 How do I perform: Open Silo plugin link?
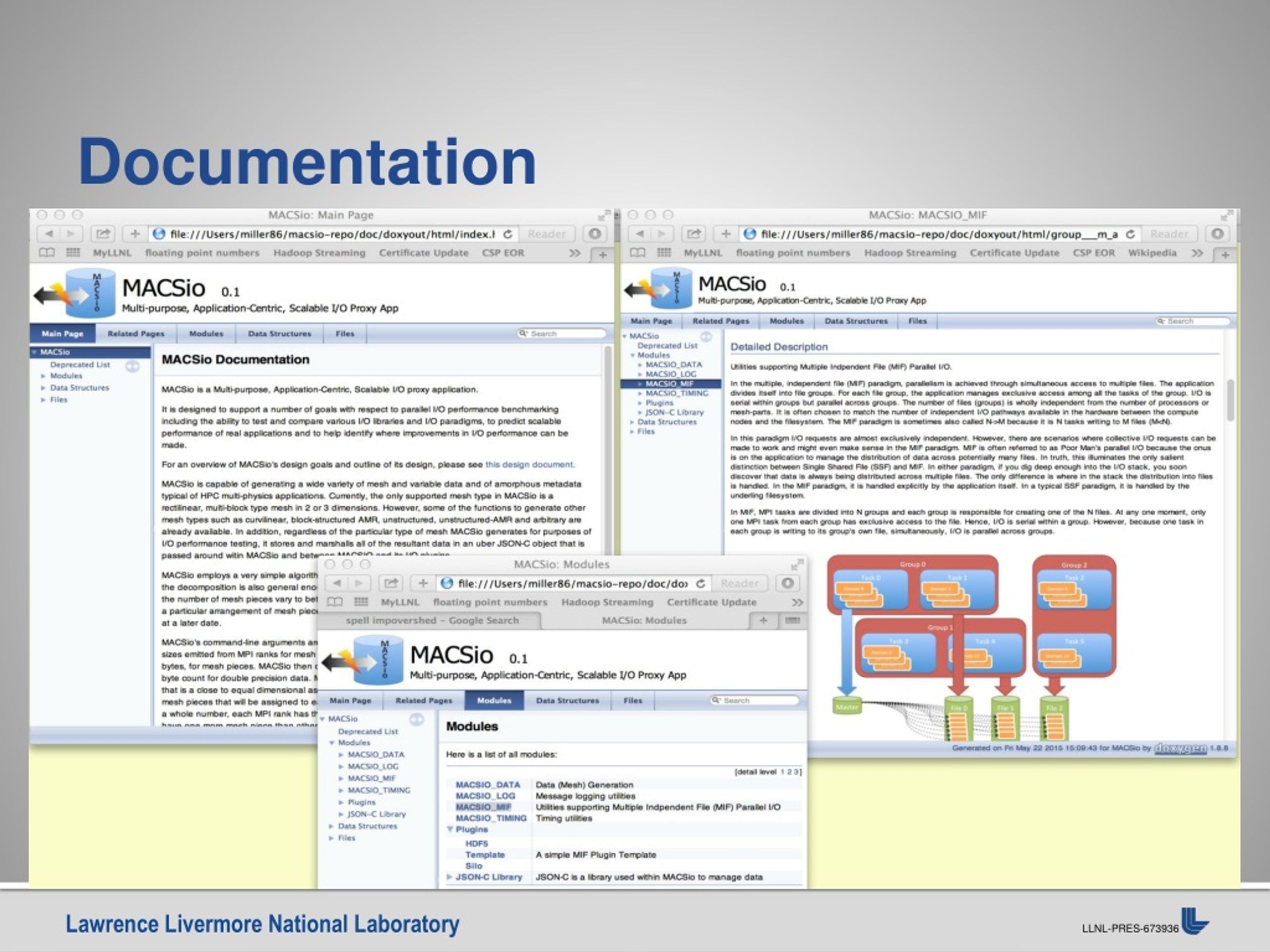pyautogui.click(x=474, y=867)
